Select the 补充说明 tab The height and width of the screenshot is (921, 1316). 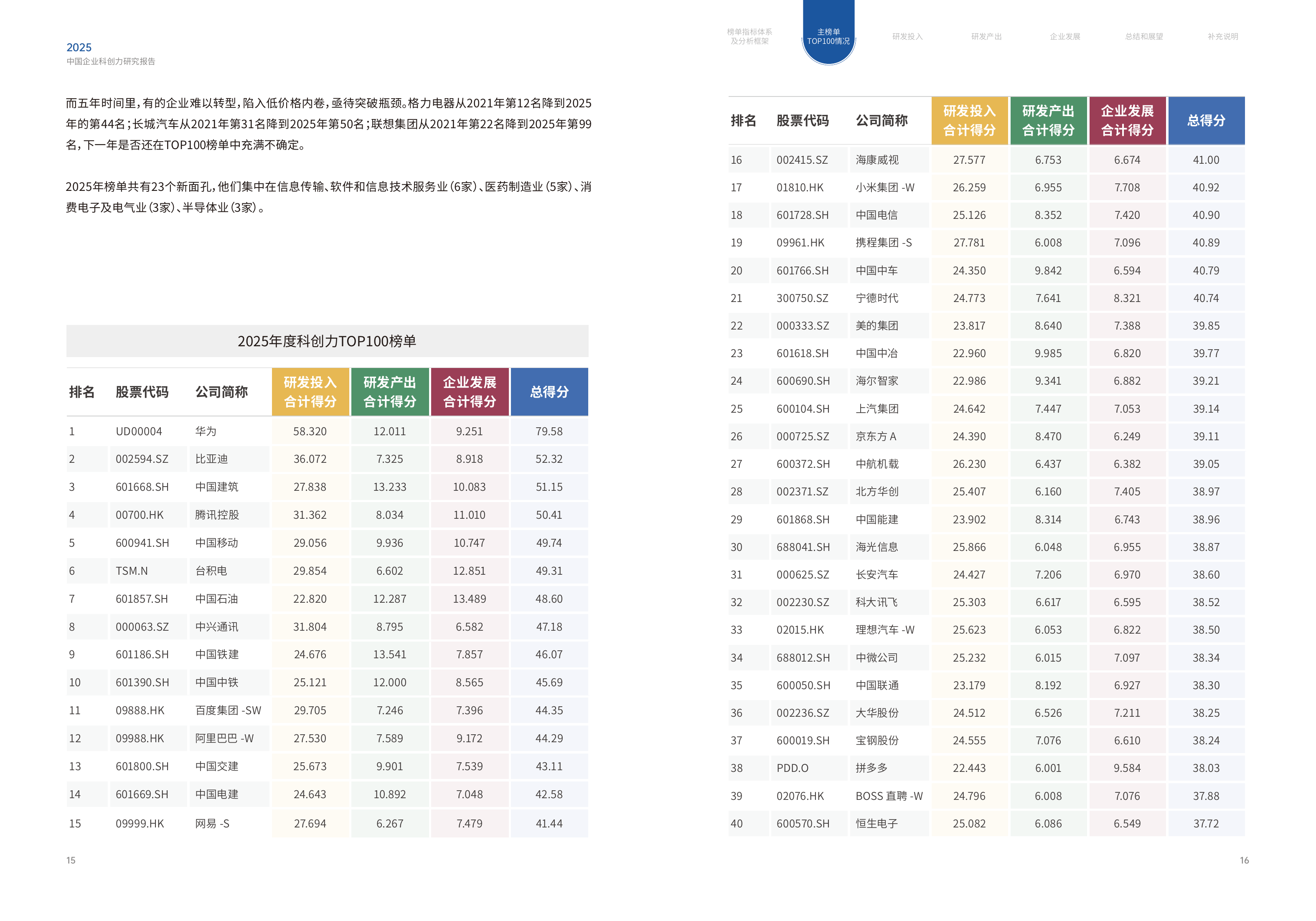pyautogui.click(x=1222, y=37)
